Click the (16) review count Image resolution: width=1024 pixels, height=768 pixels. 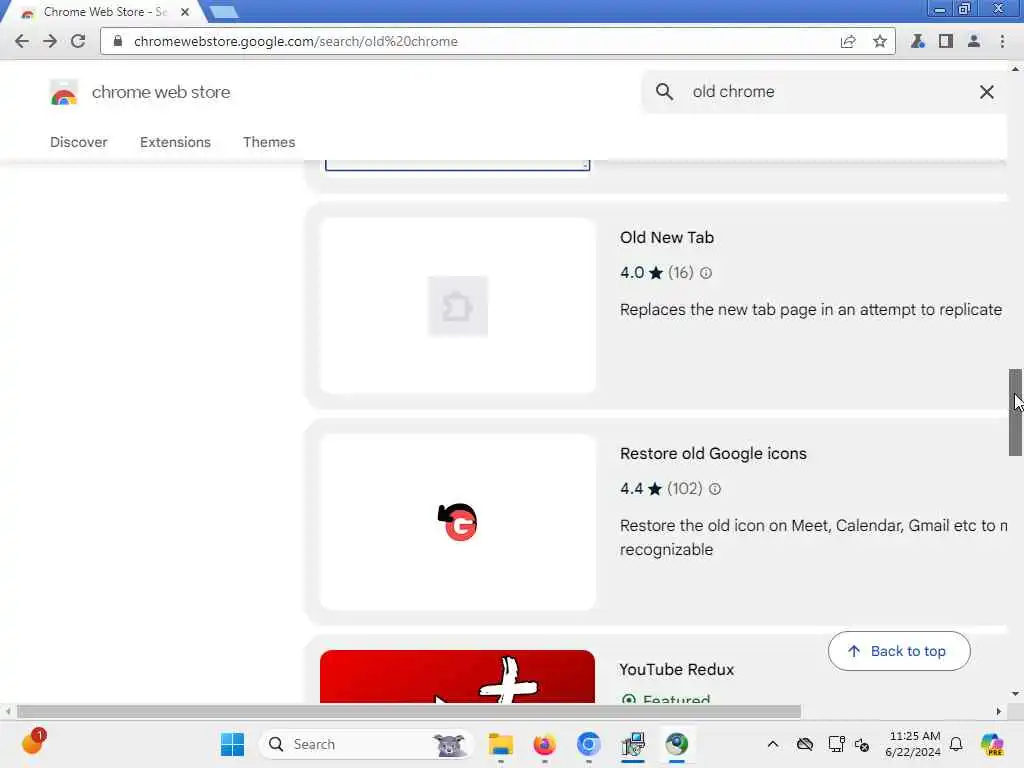pos(680,273)
